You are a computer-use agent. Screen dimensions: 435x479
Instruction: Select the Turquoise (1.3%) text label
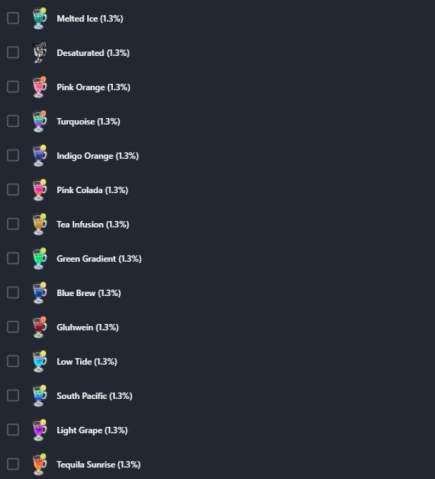coord(88,122)
